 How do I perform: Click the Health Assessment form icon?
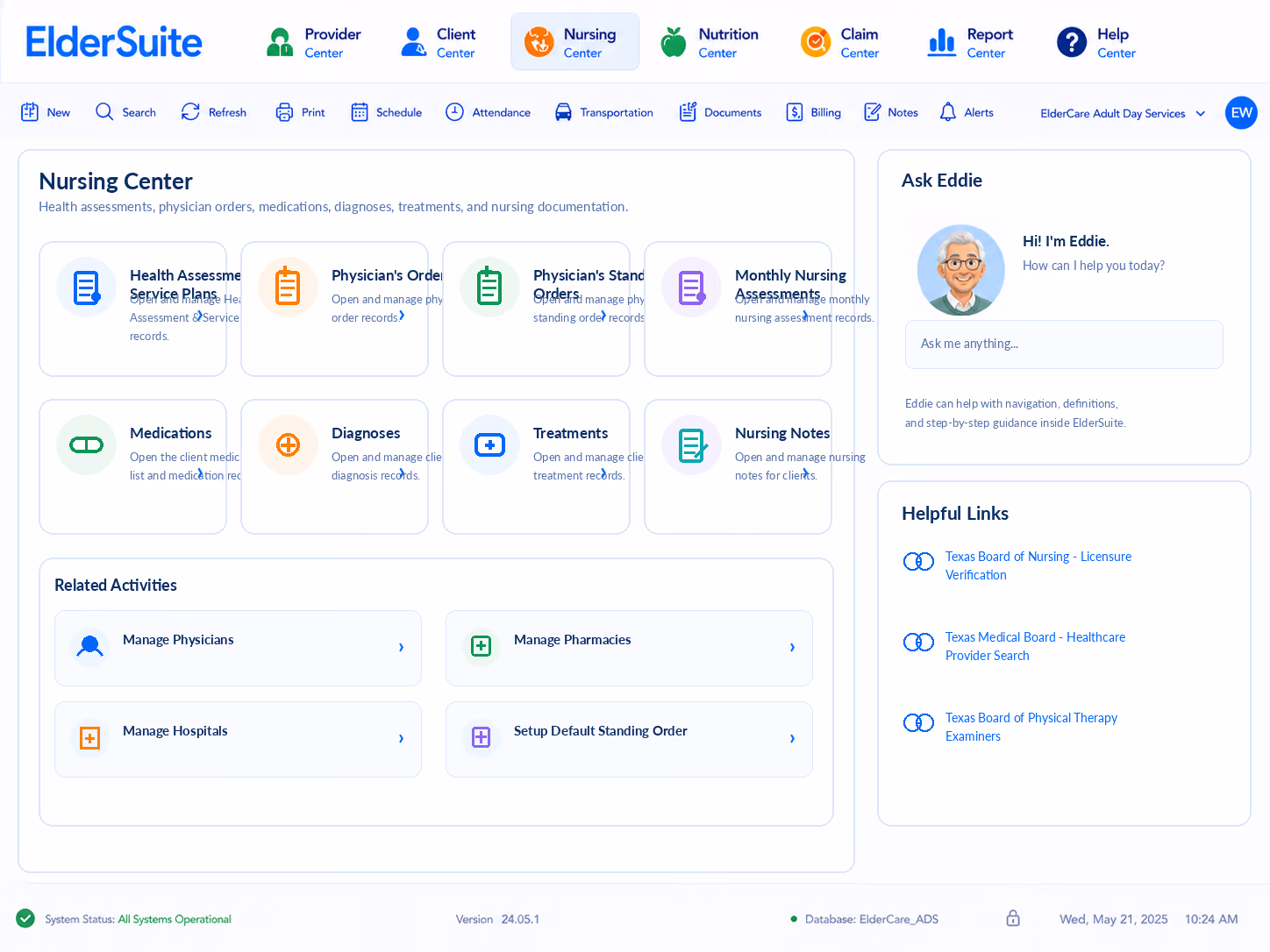pos(87,288)
